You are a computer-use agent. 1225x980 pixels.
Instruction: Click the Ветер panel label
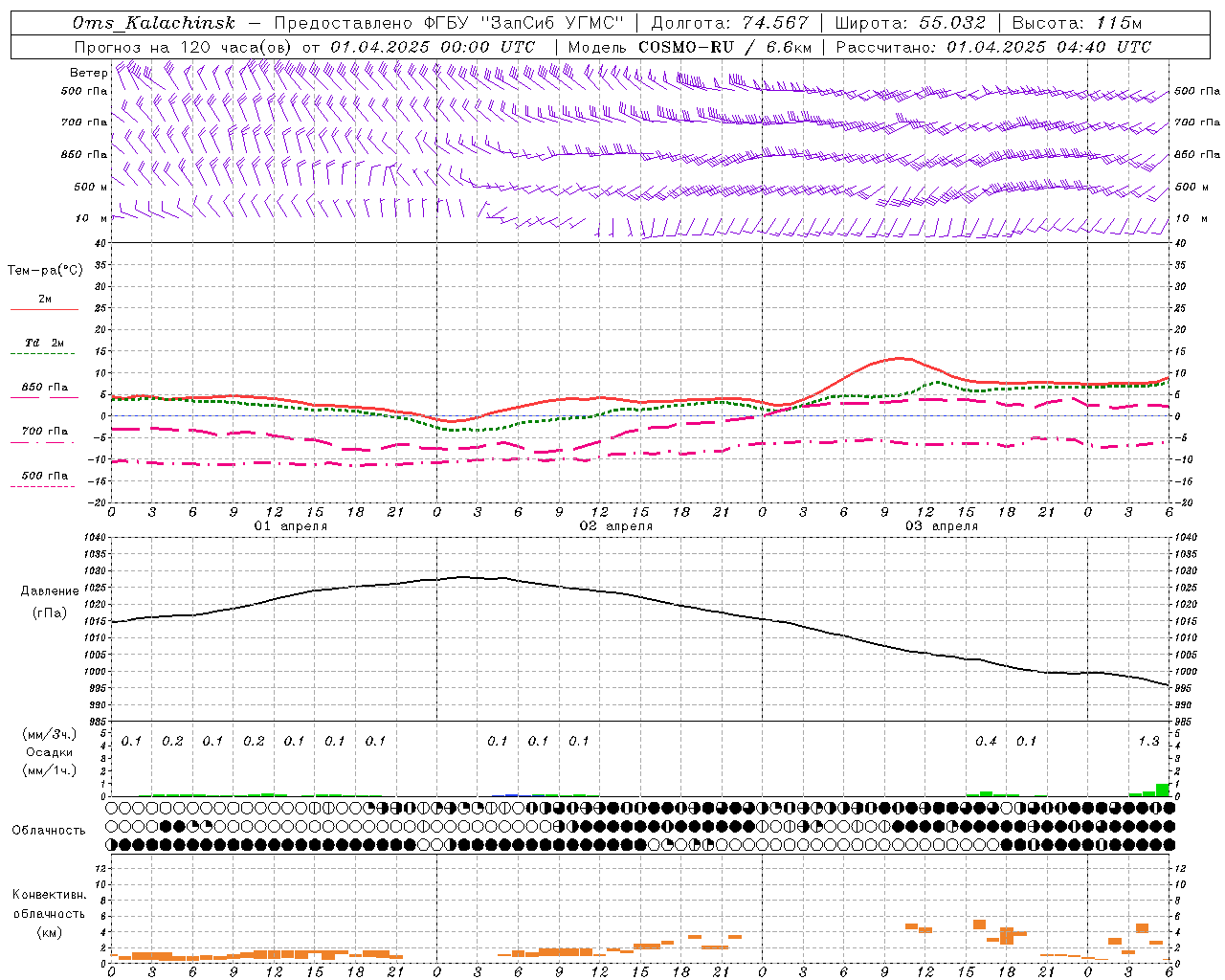pos(88,73)
